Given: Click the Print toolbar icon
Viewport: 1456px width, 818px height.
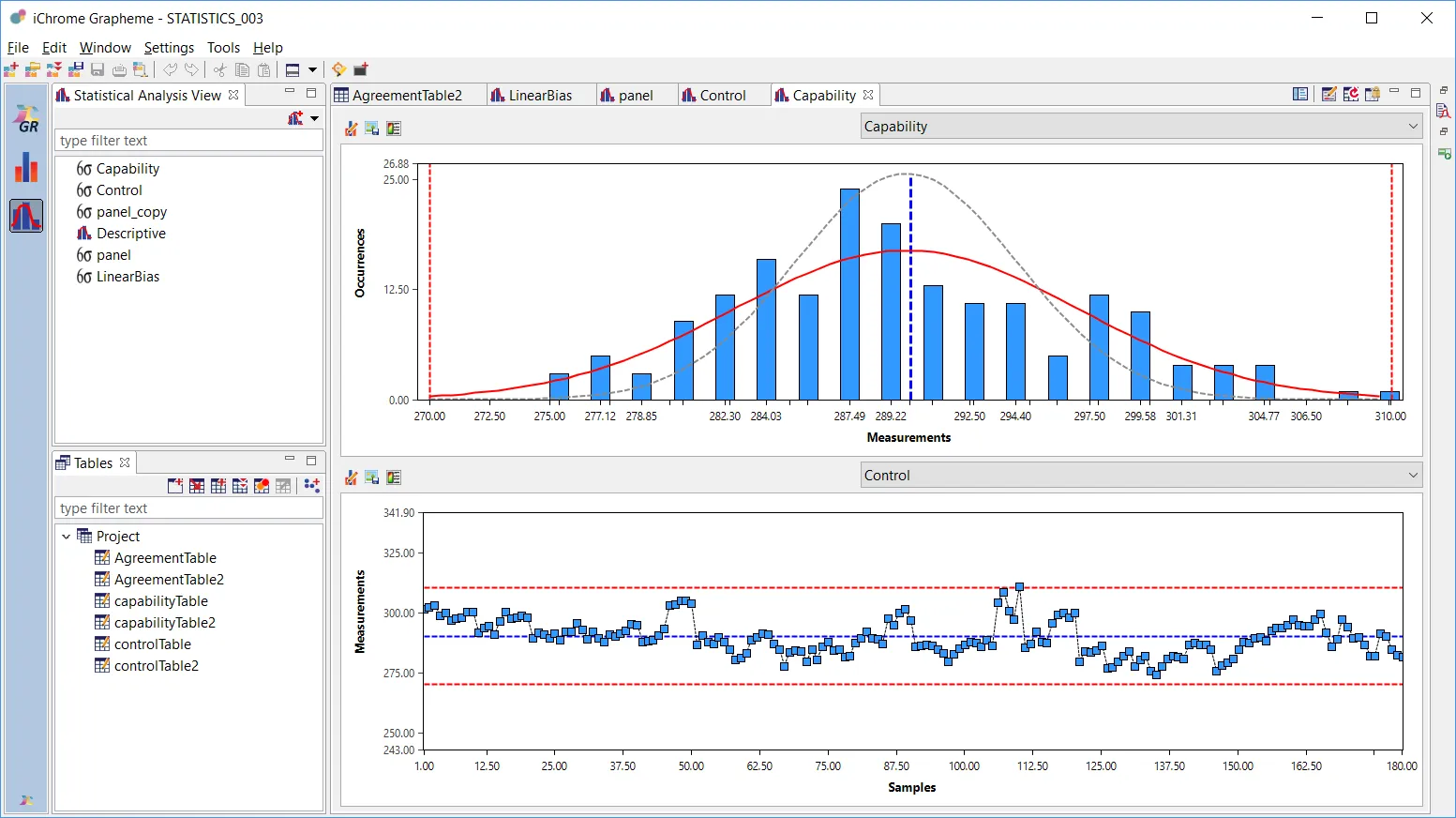Looking at the screenshot, I should 119,69.
